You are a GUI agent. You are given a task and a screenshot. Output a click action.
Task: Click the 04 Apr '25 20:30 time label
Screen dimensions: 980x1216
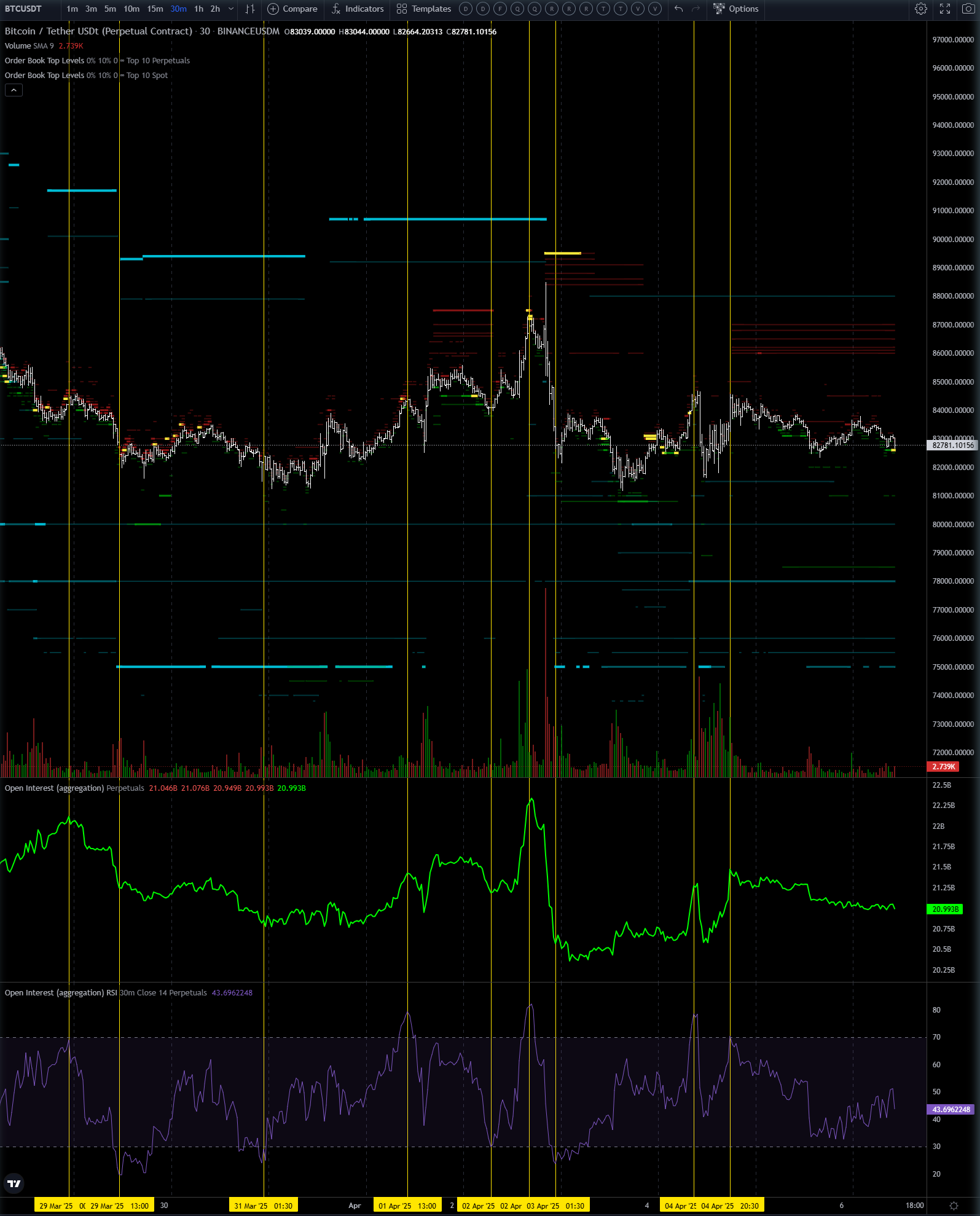click(730, 1206)
